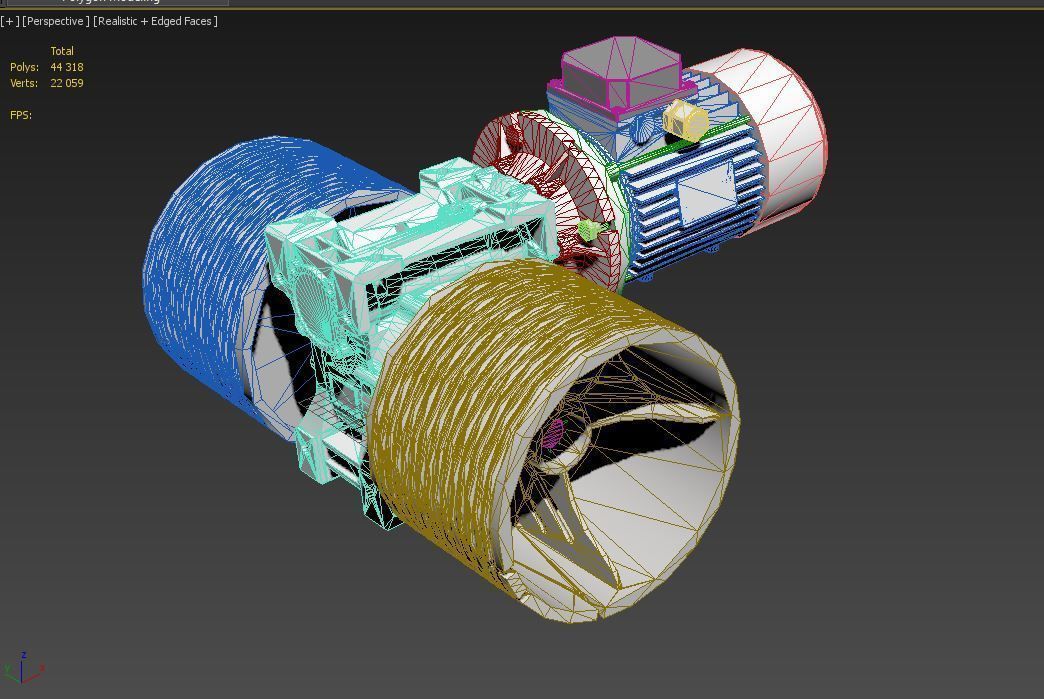This screenshot has width=1044, height=699.
Task: Click the 'Verts:' statistics label
Action: (x=24, y=83)
